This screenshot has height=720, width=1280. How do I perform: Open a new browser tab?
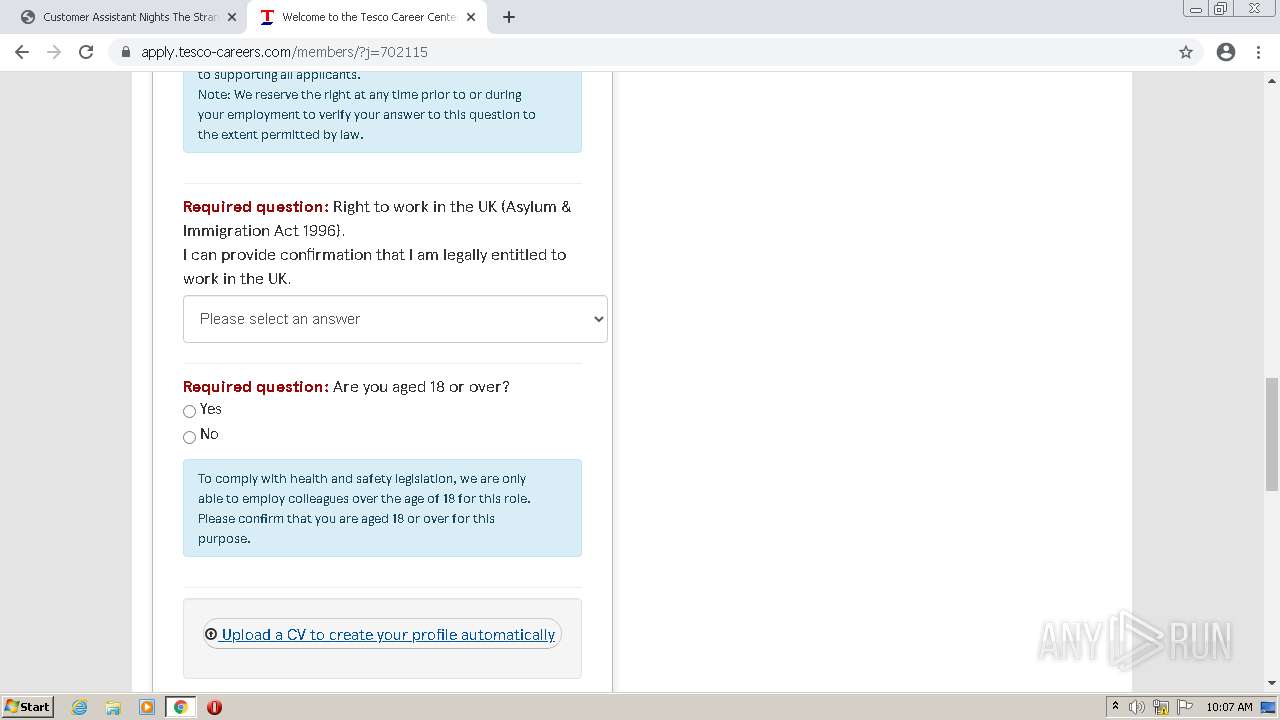pos(509,17)
